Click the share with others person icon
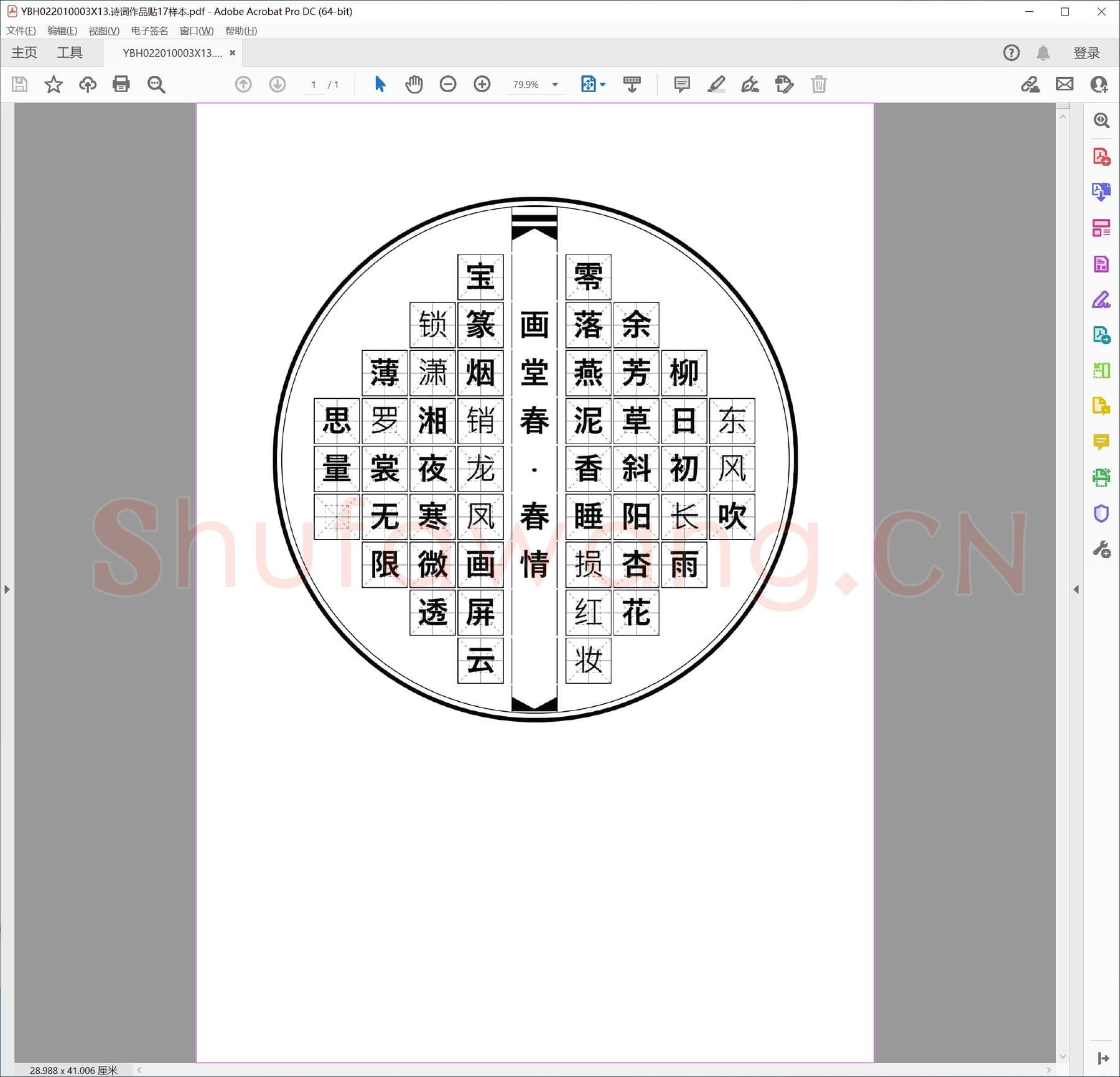This screenshot has height=1077, width=1120. [x=1099, y=84]
